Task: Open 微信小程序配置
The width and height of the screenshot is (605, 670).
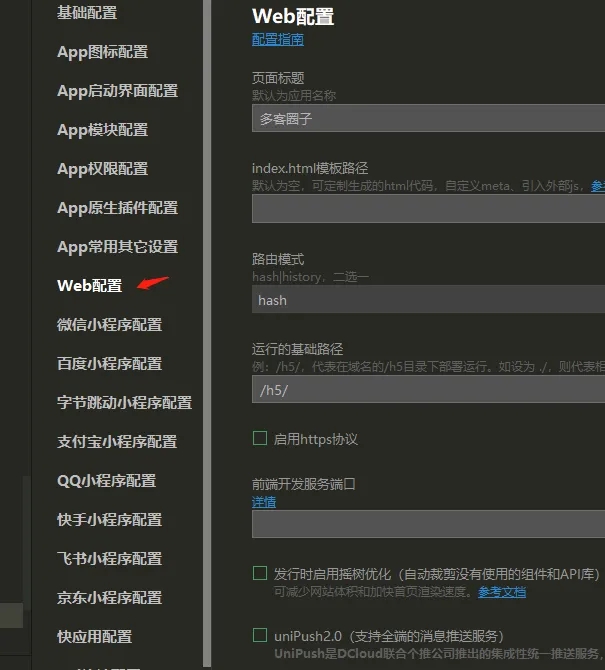Action: (109, 325)
